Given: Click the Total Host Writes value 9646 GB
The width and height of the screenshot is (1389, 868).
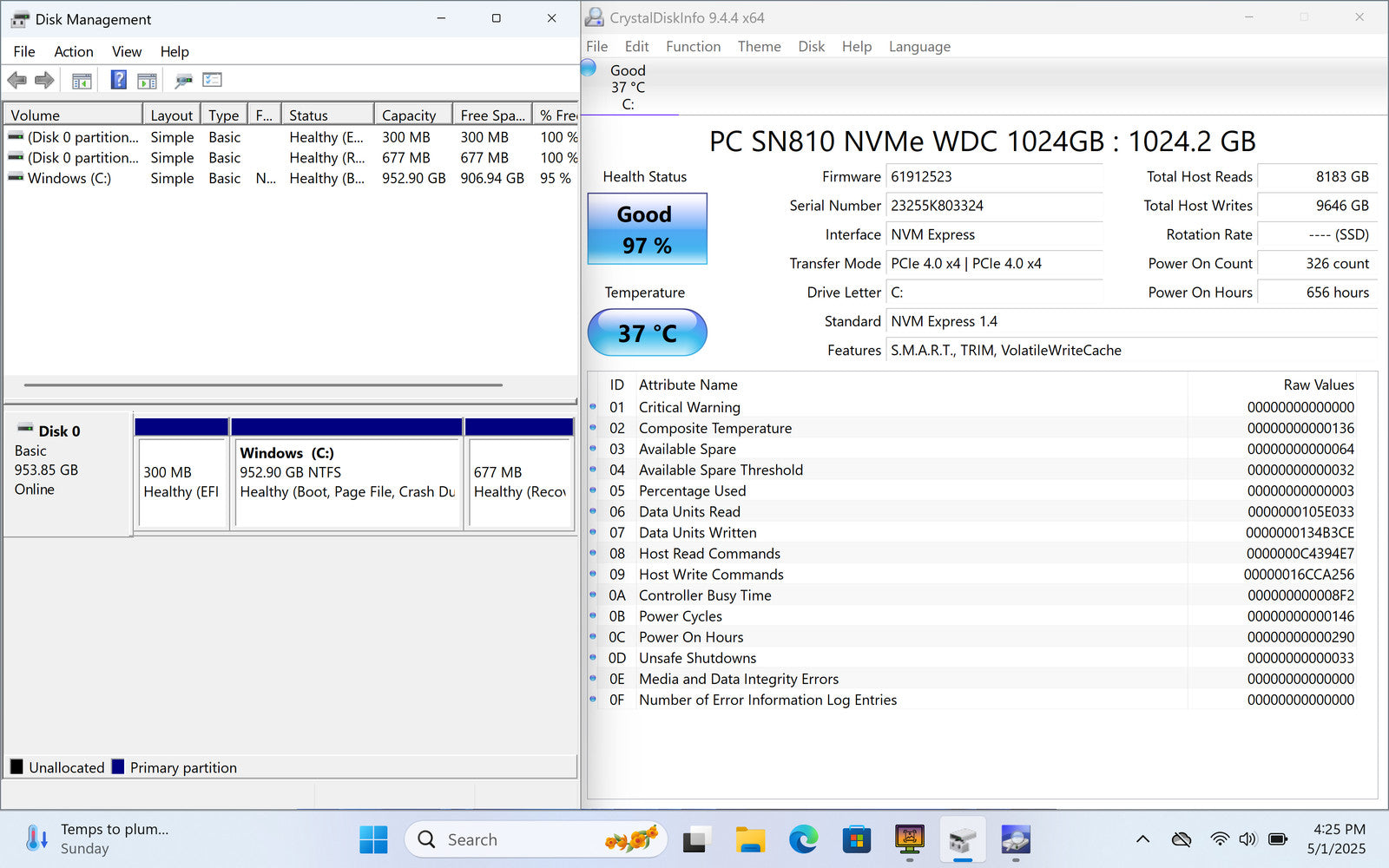Looking at the screenshot, I should [1342, 206].
